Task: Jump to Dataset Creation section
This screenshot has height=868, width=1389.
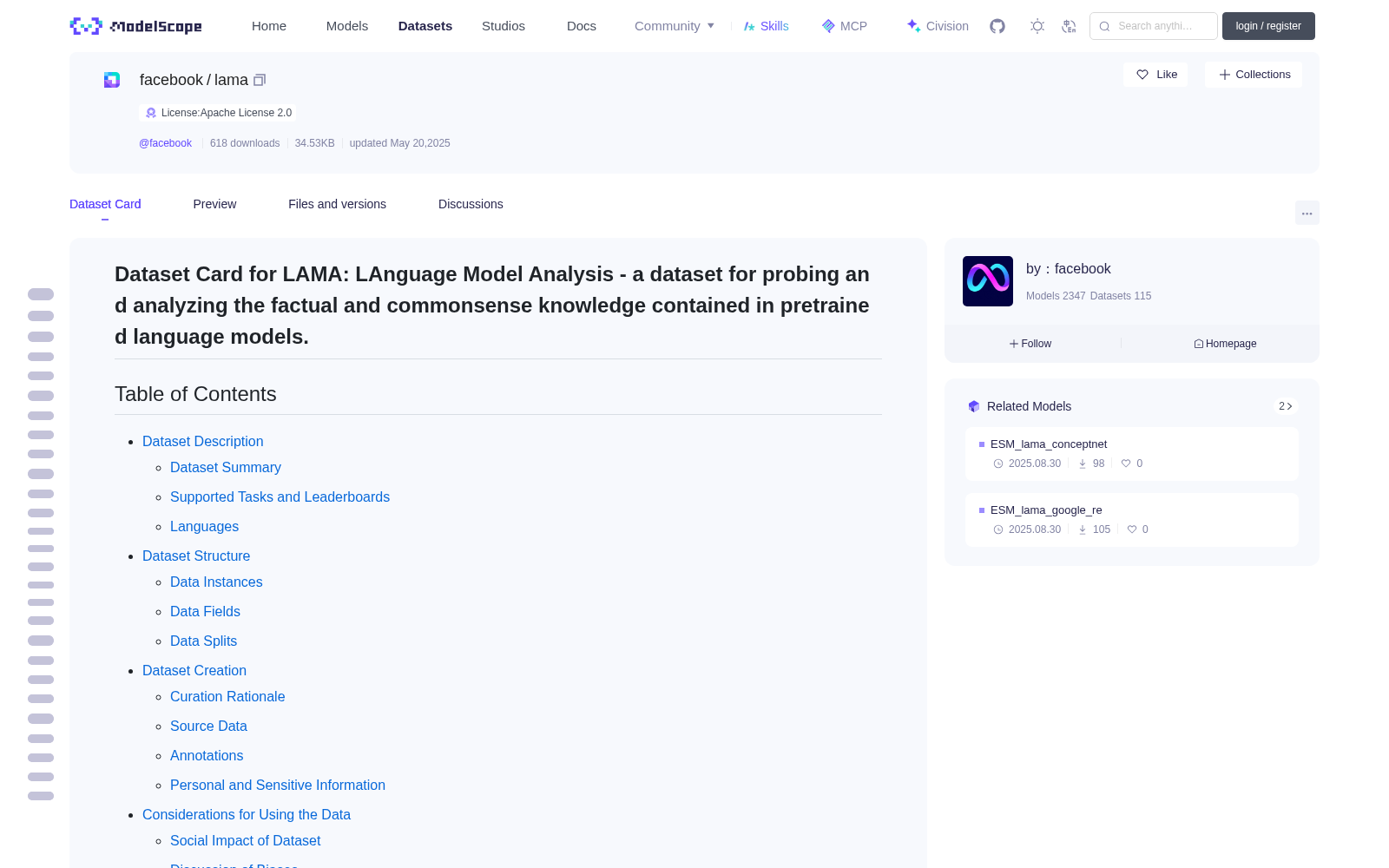Action: click(194, 670)
